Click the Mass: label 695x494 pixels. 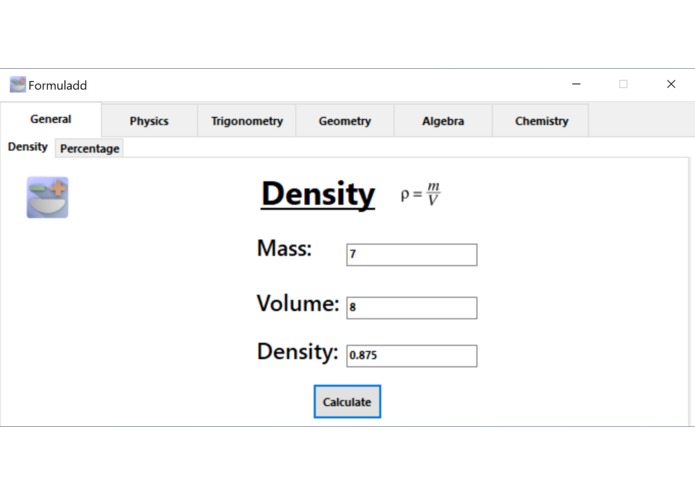284,249
